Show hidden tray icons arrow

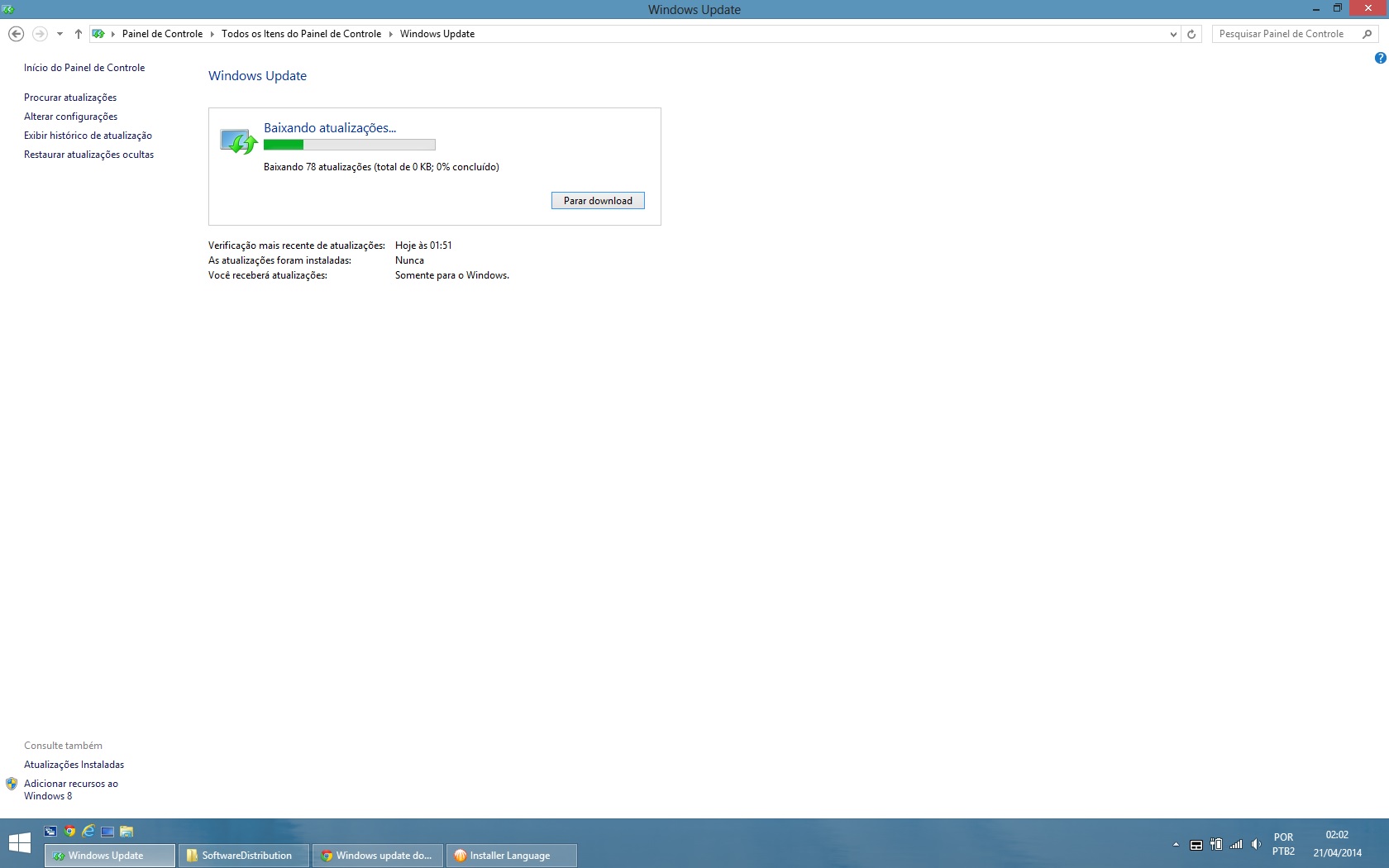point(1176,844)
